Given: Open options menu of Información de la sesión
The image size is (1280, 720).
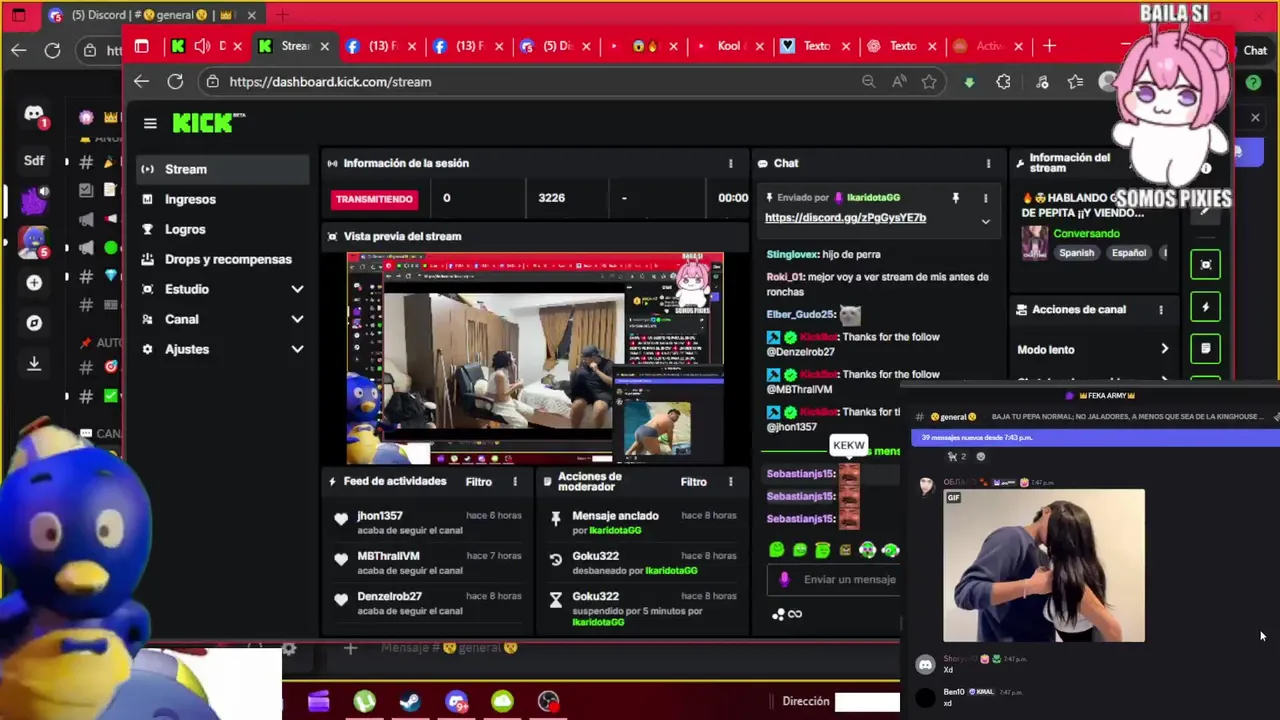Looking at the screenshot, I should (730, 163).
